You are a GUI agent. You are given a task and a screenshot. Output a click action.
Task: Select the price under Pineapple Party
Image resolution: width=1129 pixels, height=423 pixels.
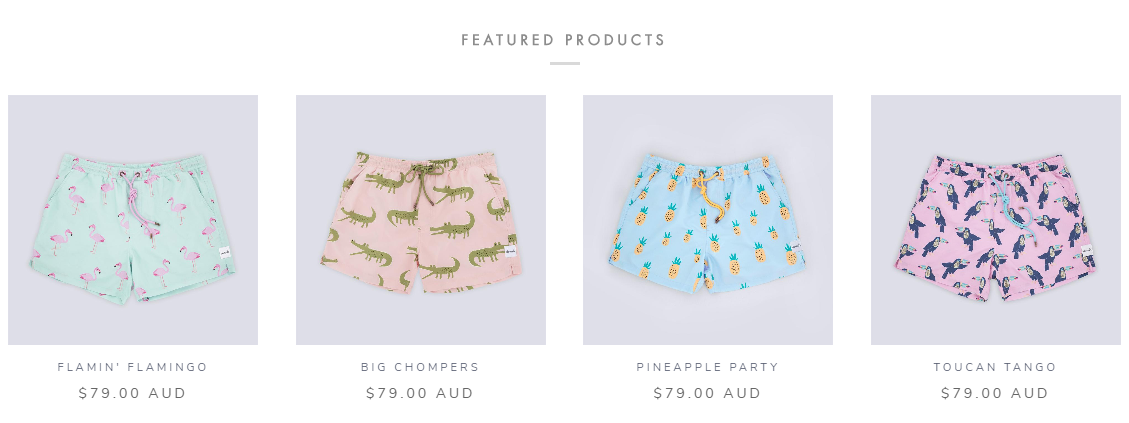pyautogui.click(x=708, y=393)
